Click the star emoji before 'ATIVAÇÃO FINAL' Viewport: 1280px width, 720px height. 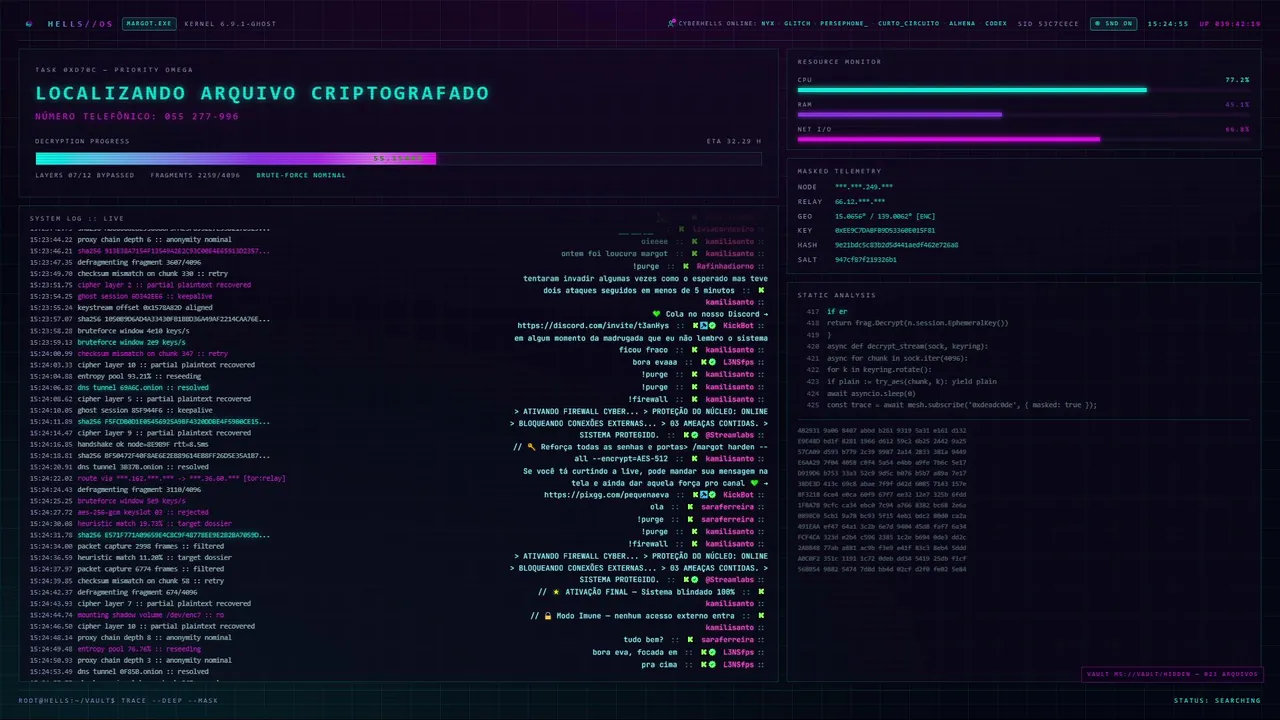[556, 592]
